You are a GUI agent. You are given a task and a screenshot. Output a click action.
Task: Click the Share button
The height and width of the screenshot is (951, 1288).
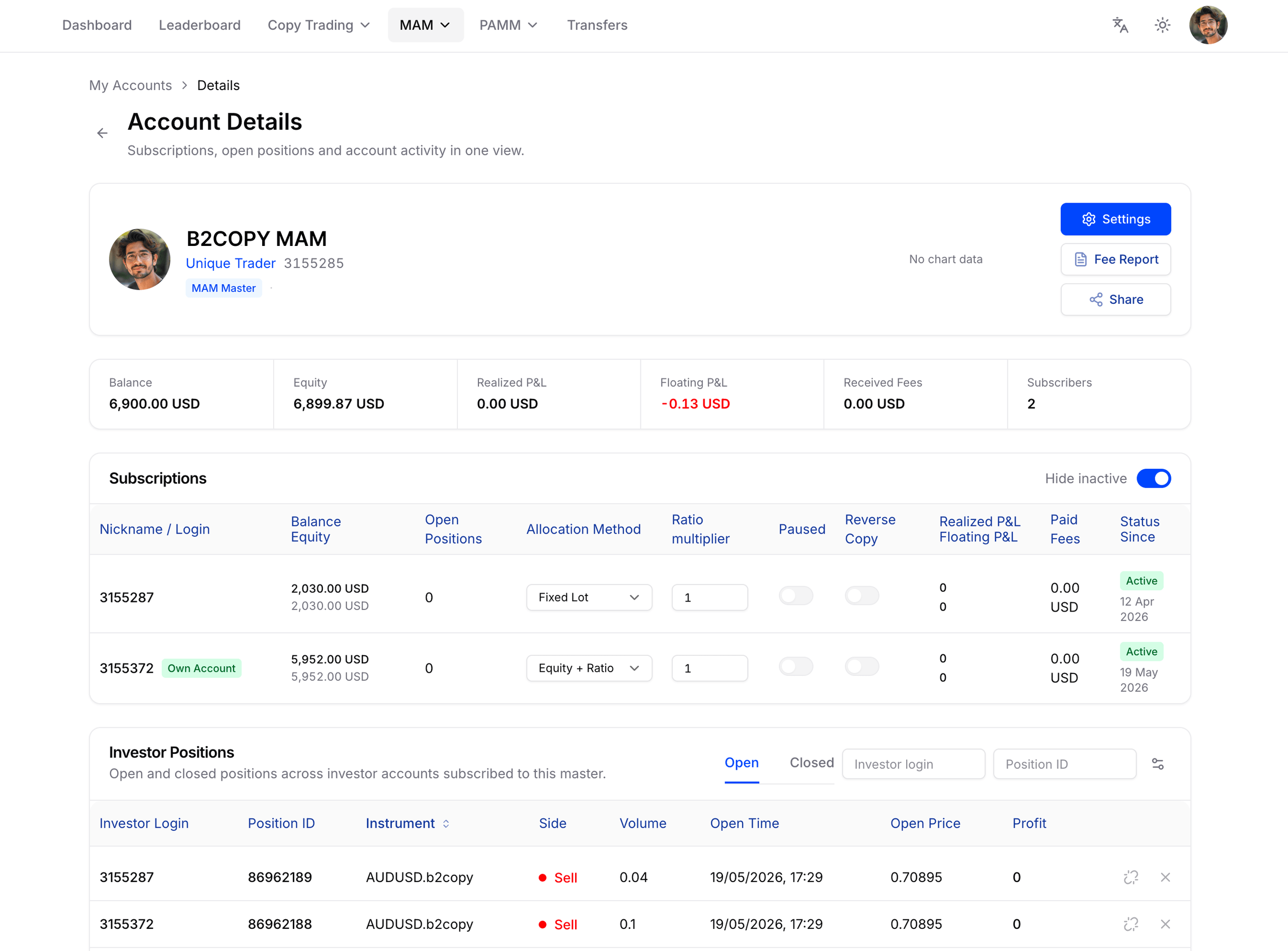tap(1115, 299)
